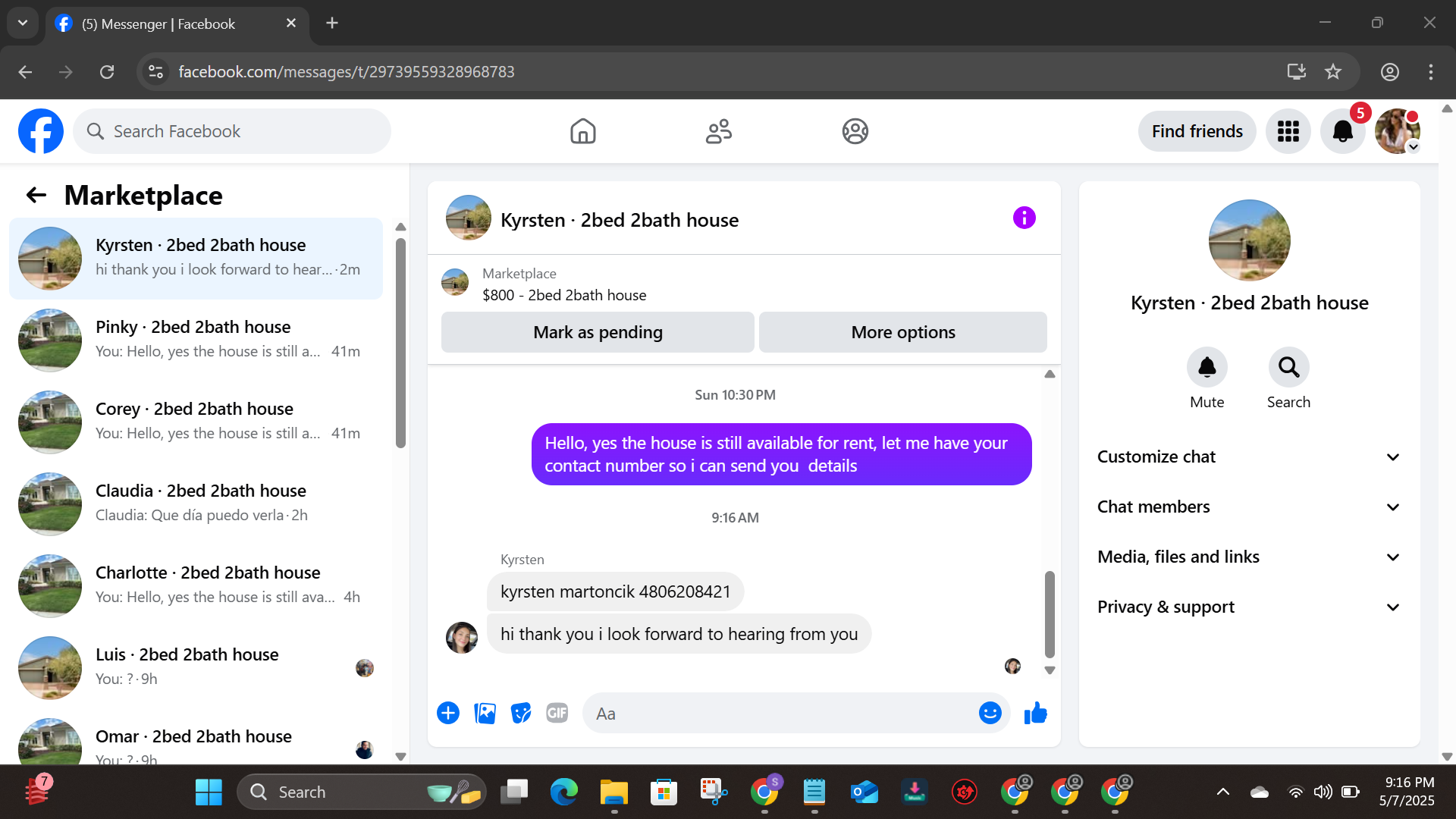Mute this chat with bell button
The height and width of the screenshot is (819, 1456).
point(1207,368)
